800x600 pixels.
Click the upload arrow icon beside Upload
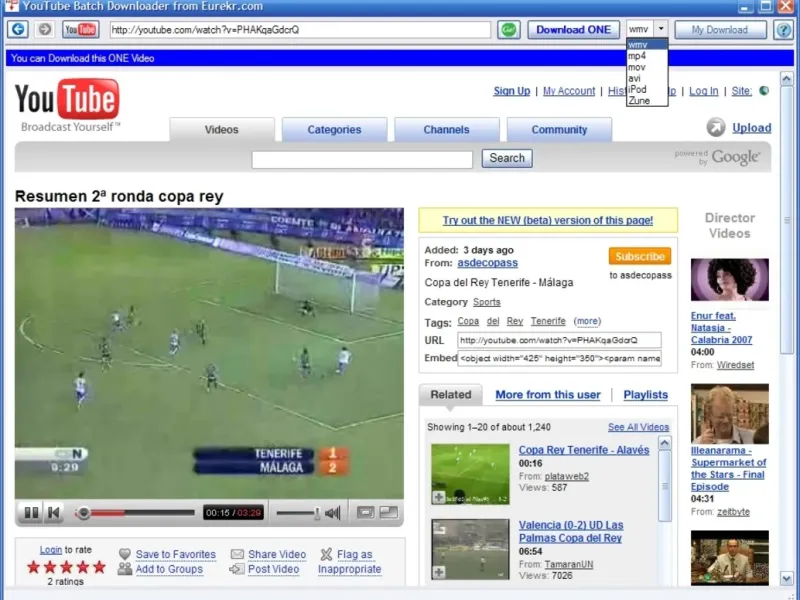(716, 128)
